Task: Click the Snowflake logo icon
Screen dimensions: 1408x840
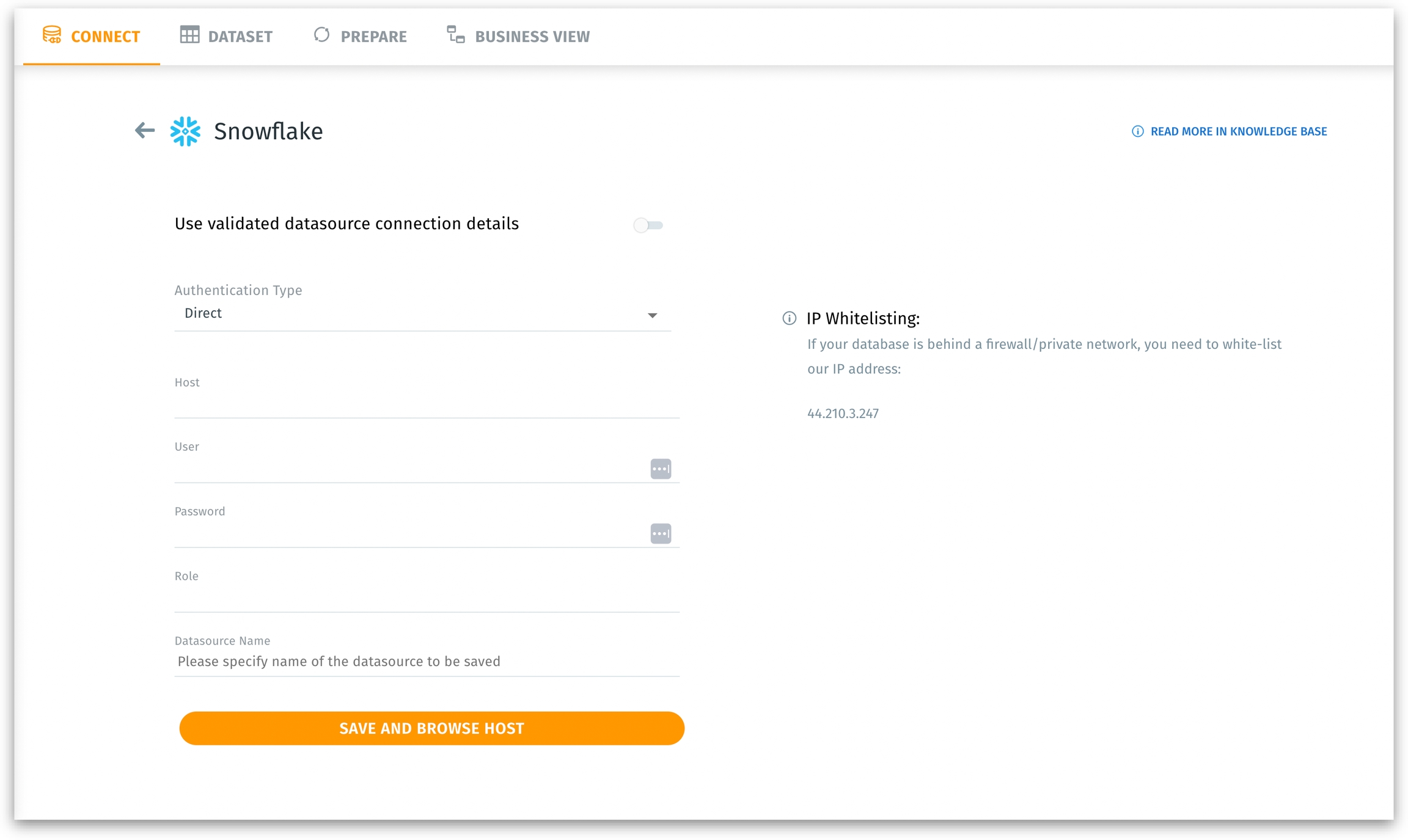Action: point(185,131)
